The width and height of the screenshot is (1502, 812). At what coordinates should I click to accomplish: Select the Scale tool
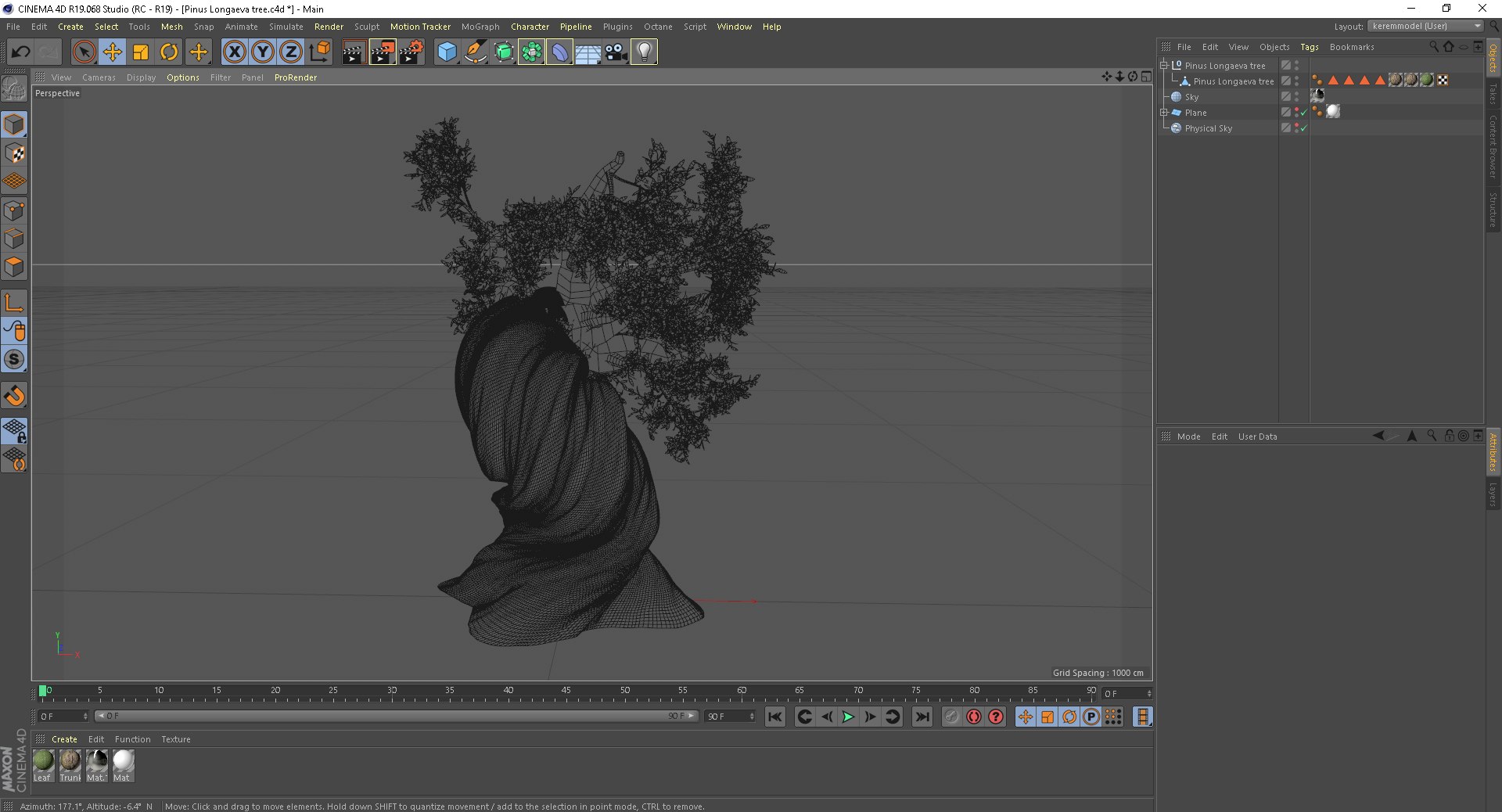click(x=140, y=52)
